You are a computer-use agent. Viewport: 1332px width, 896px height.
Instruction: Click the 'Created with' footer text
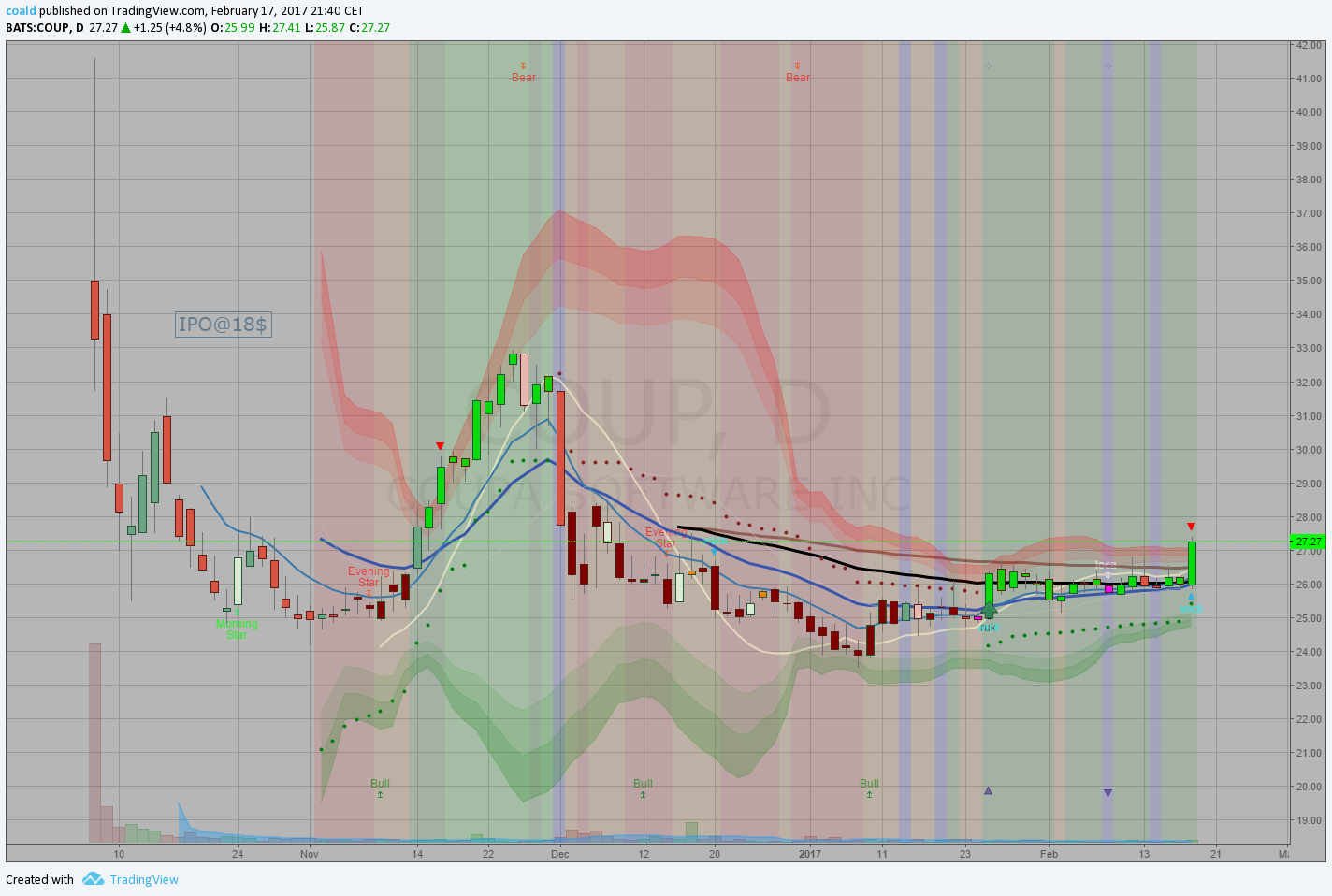click(x=39, y=879)
